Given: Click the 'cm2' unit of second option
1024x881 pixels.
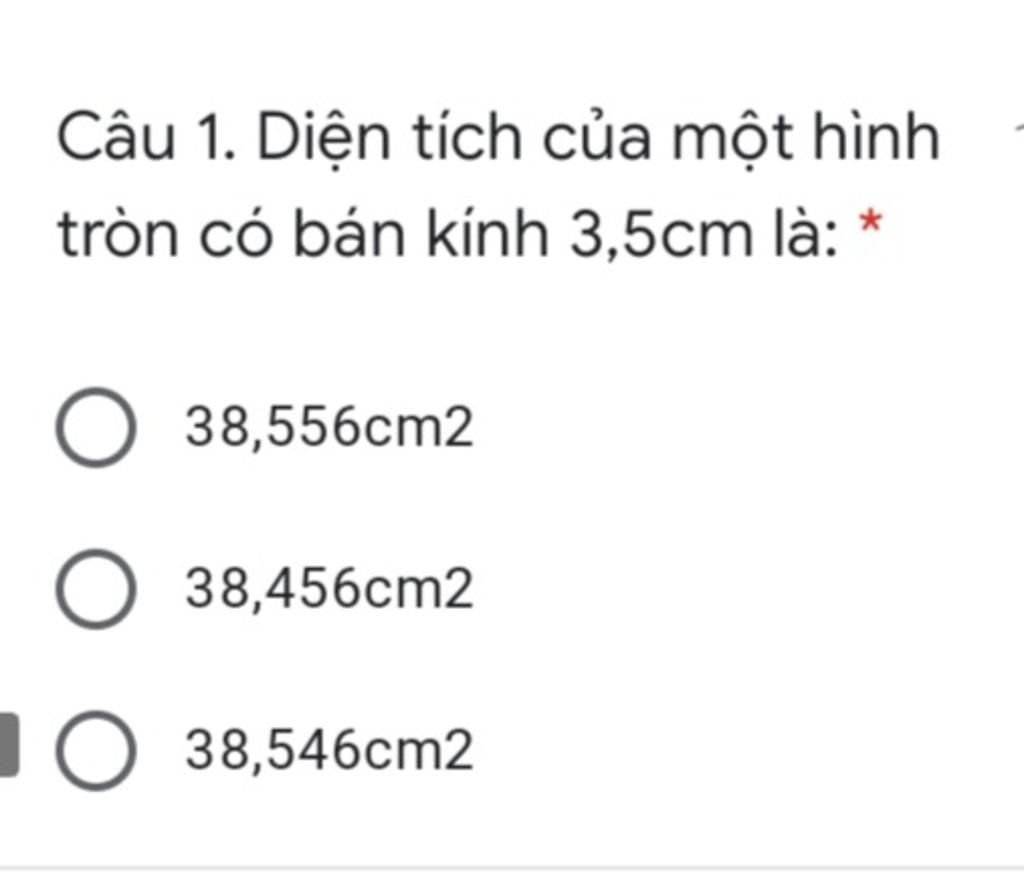Looking at the screenshot, I should click(418, 589).
